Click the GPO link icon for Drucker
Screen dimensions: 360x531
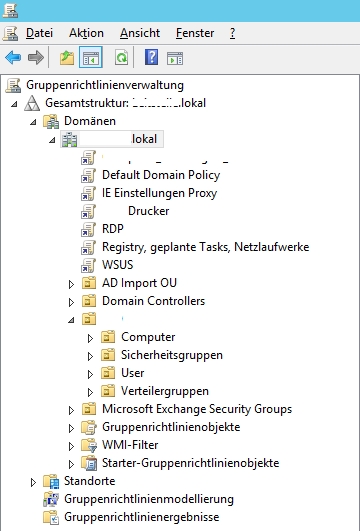88,211
